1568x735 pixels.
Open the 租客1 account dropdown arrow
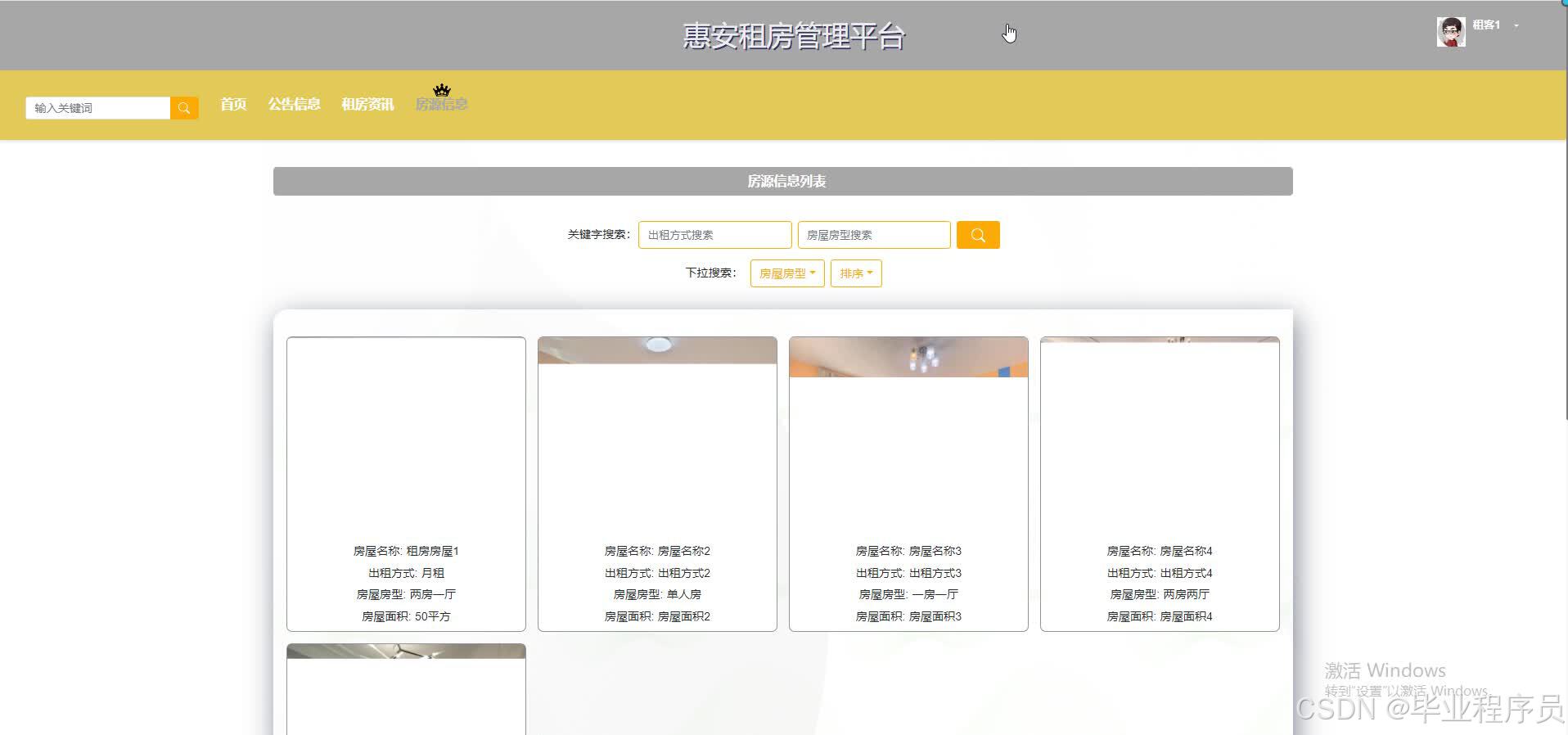click(x=1516, y=25)
